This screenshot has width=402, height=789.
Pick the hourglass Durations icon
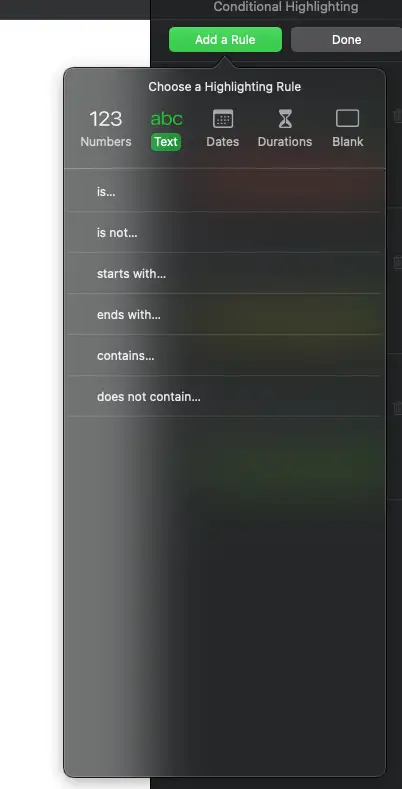click(285, 119)
